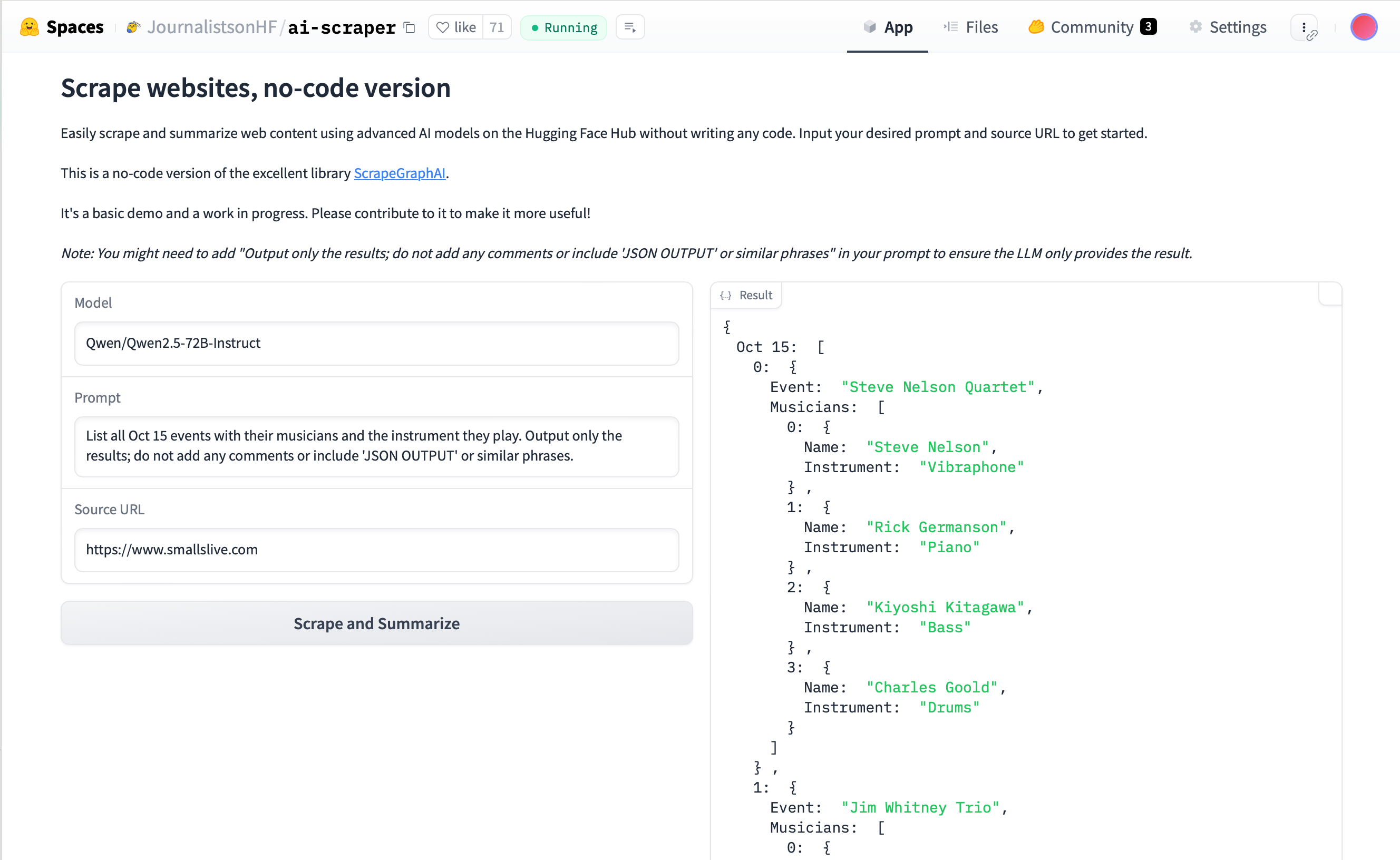This screenshot has width=1400, height=860.
Task: Collapse the Oct 15 array in the result
Action: coord(821,347)
